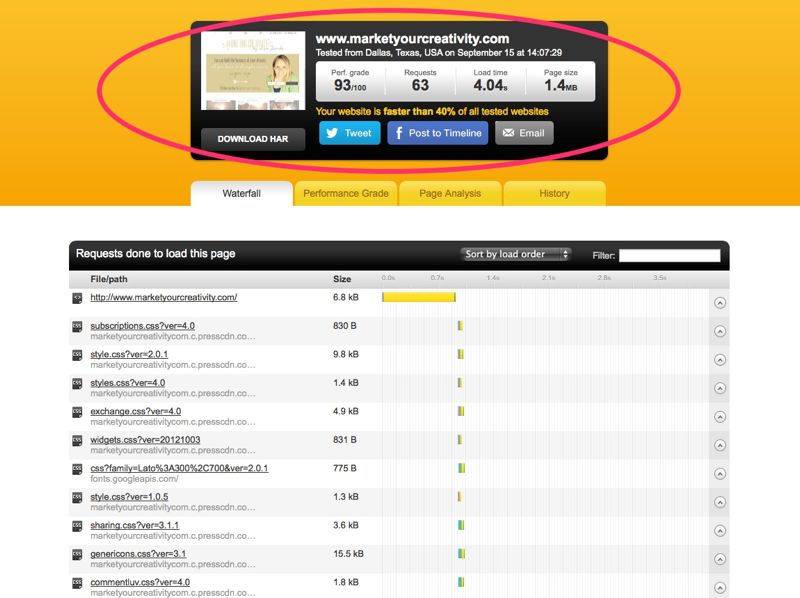Click CSS file icon beside sharing.css
Image resolution: width=800 pixels, height=598 pixels.
point(77,526)
